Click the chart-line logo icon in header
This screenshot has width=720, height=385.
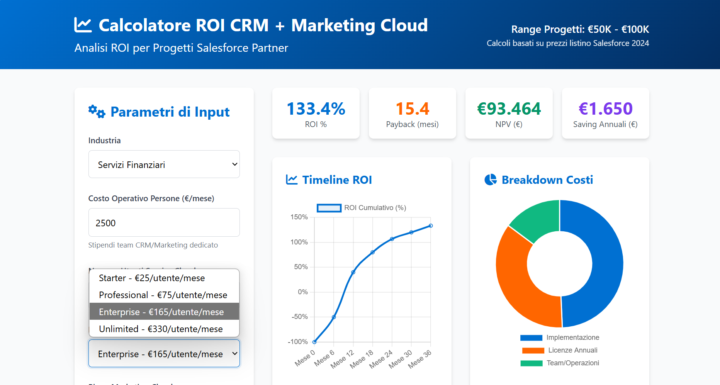coord(83,25)
